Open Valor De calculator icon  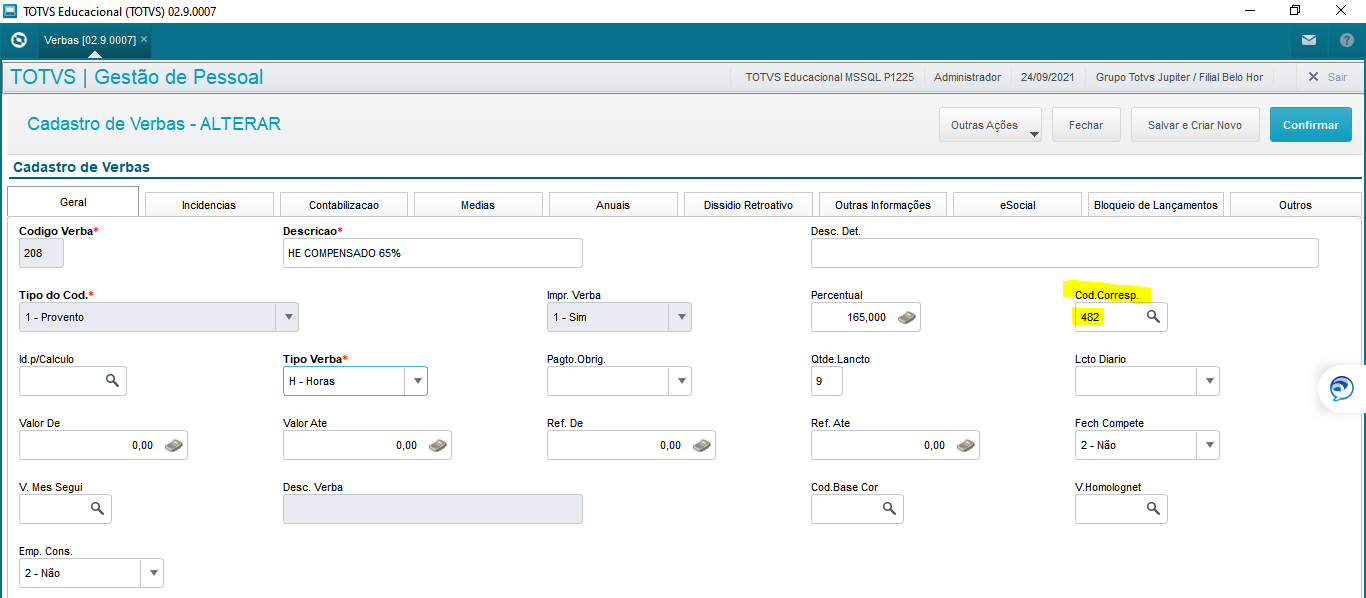point(174,445)
